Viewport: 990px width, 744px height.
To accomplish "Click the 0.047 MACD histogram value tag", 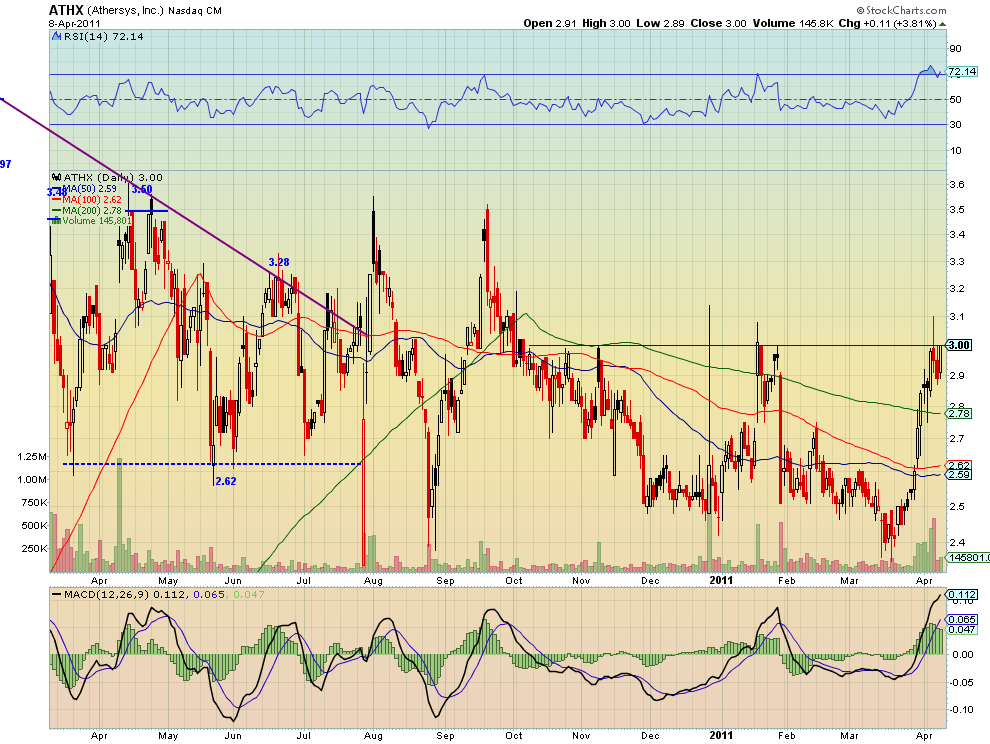I will pyautogui.click(x=962, y=630).
